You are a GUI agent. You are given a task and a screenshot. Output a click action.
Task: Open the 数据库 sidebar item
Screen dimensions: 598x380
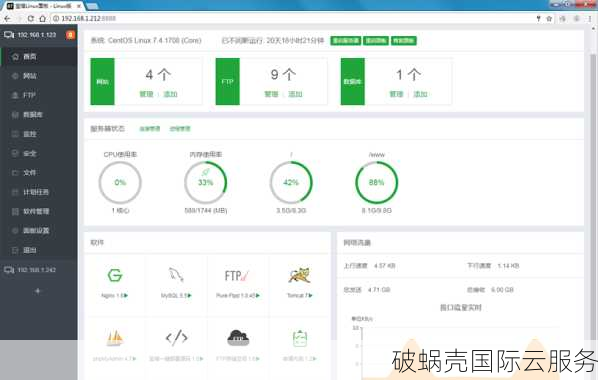38,114
